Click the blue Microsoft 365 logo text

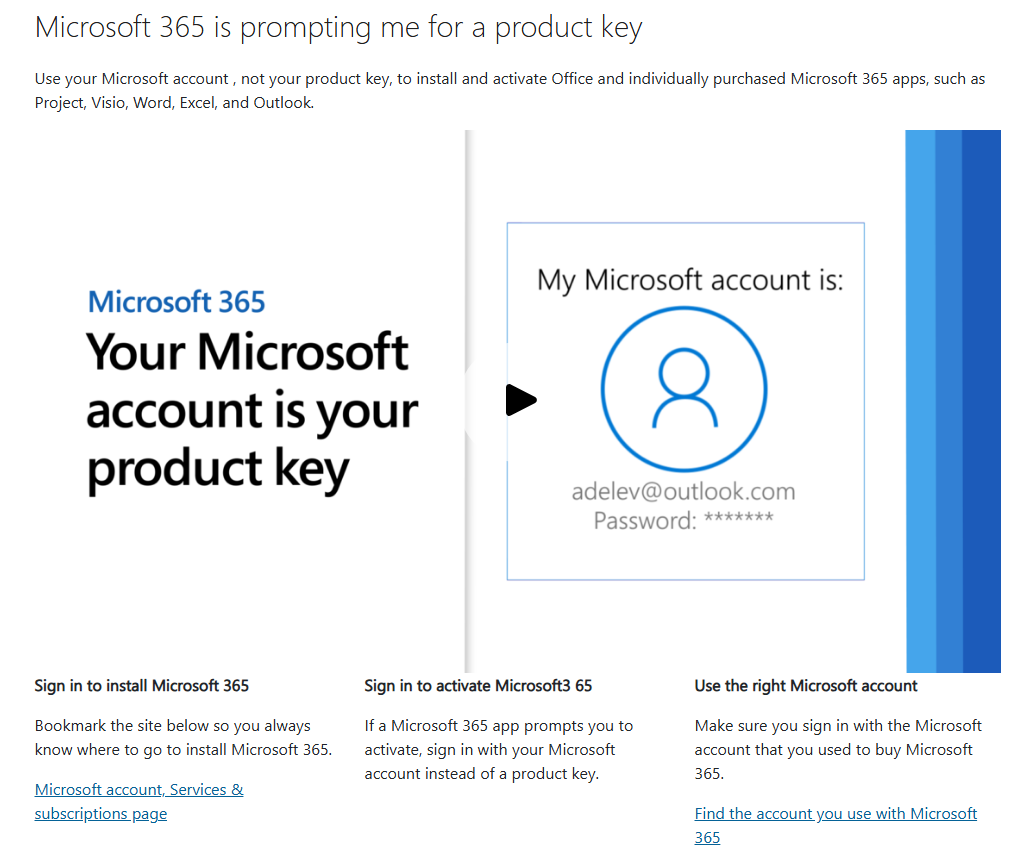(x=176, y=302)
